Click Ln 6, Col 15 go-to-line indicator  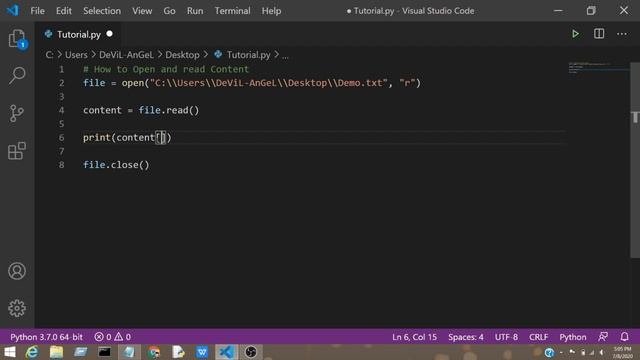click(x=414, y=337)
